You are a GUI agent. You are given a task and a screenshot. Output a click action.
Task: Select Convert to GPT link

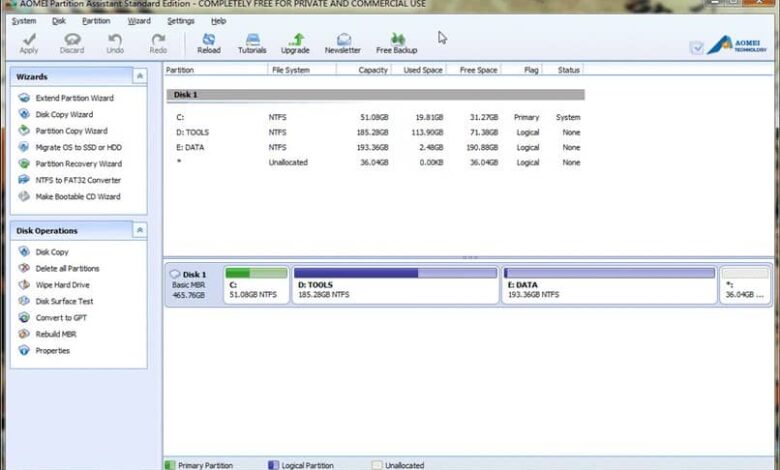pos(61,318)
